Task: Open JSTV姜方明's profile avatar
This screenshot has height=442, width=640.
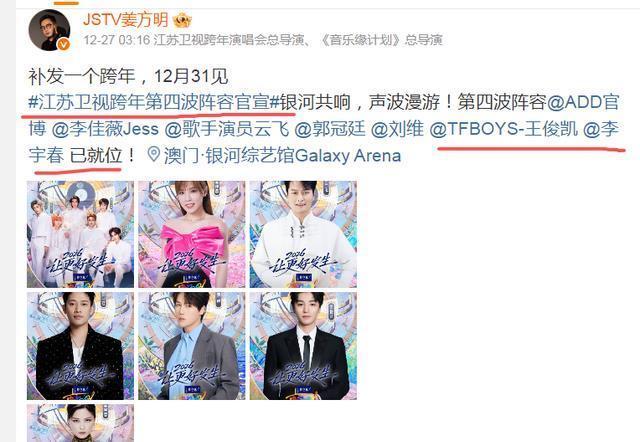Action: coord(49,30)
